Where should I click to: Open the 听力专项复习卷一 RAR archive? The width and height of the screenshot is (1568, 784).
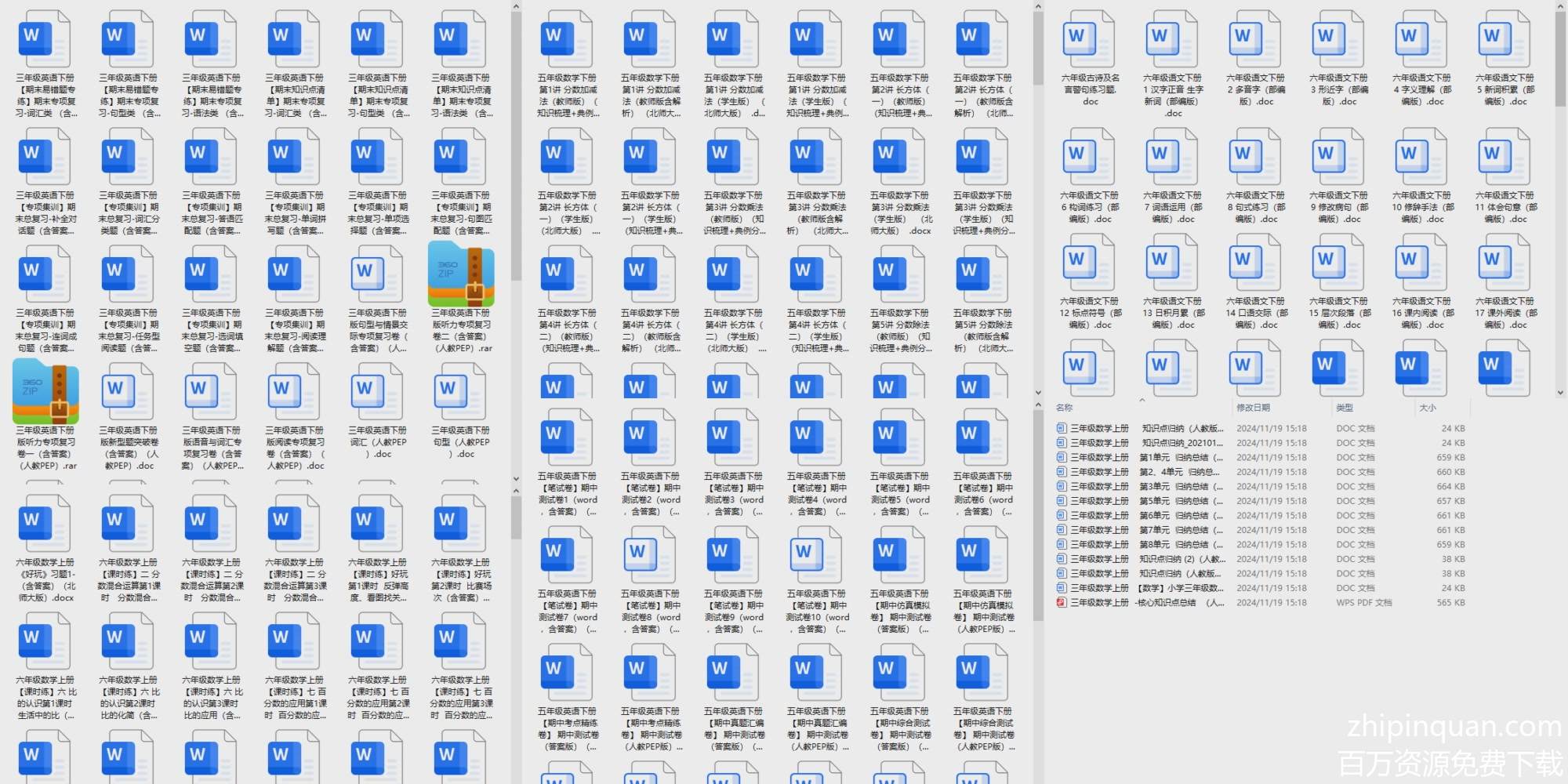[x=45, y=392]
